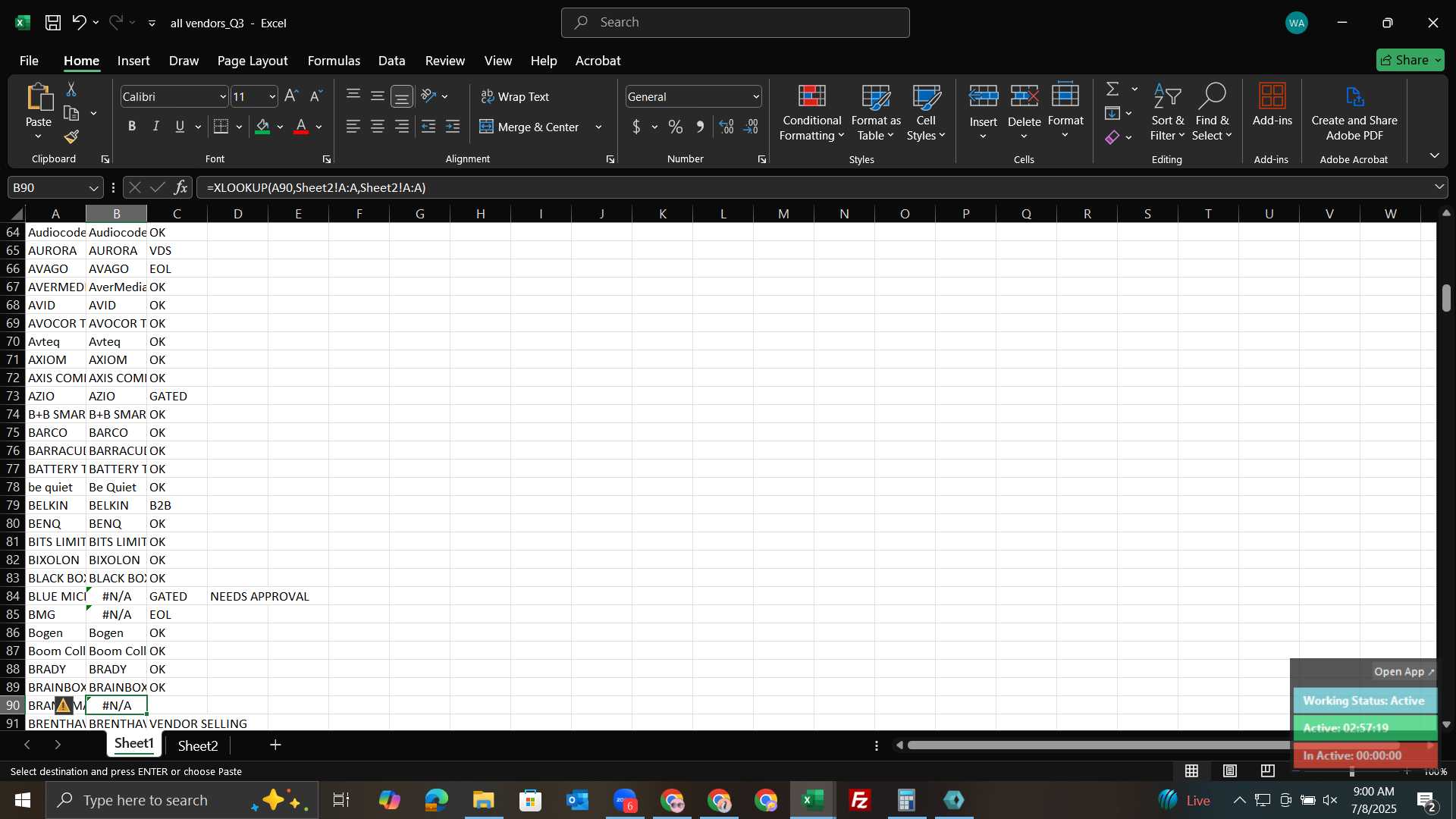Screen dimensions: 1456x819
Task: Click Find & Select button
Action: point(1212,112)
